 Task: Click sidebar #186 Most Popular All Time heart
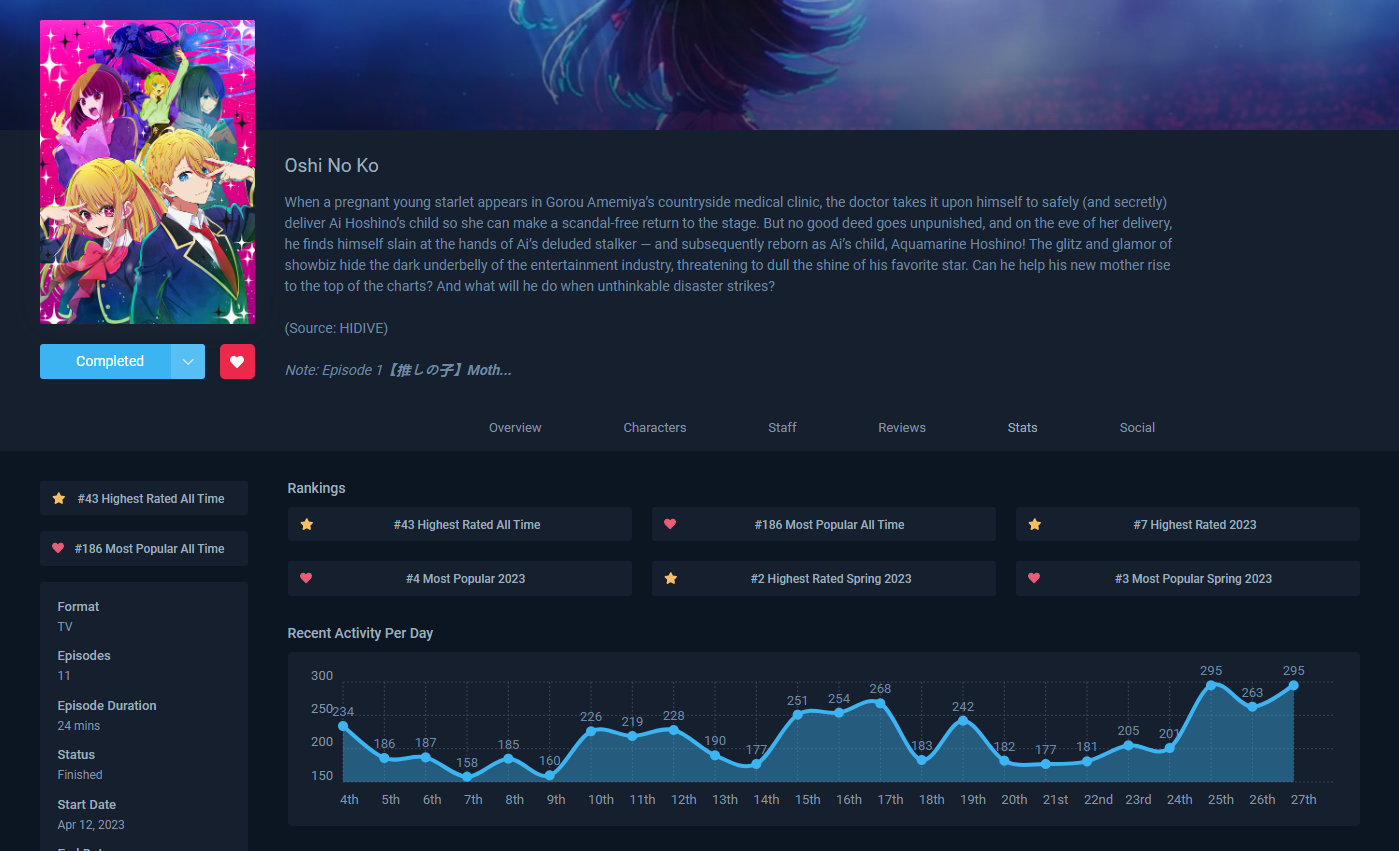point(58,548)
